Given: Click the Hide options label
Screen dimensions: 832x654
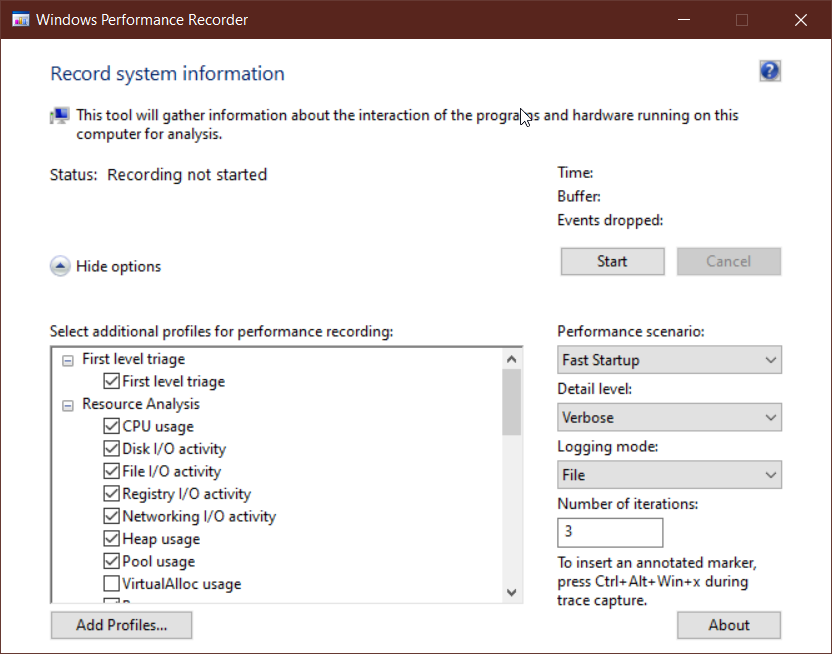Looking at the screenshot, I should 118,266.
